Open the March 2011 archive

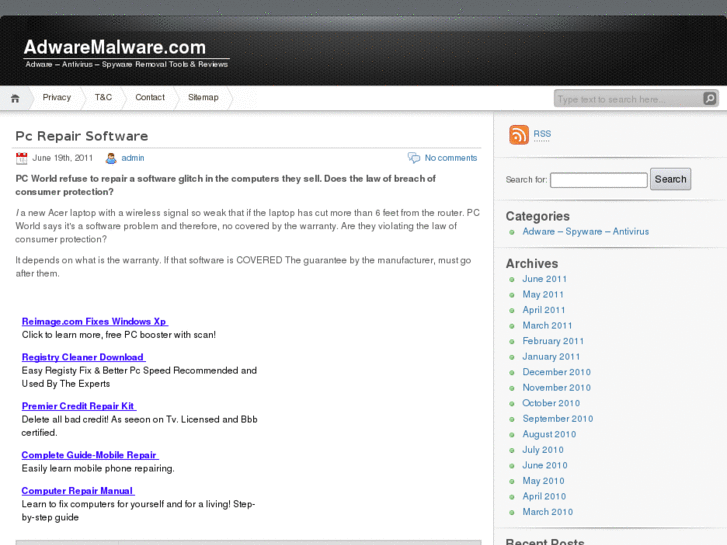(x=548, y=326)
